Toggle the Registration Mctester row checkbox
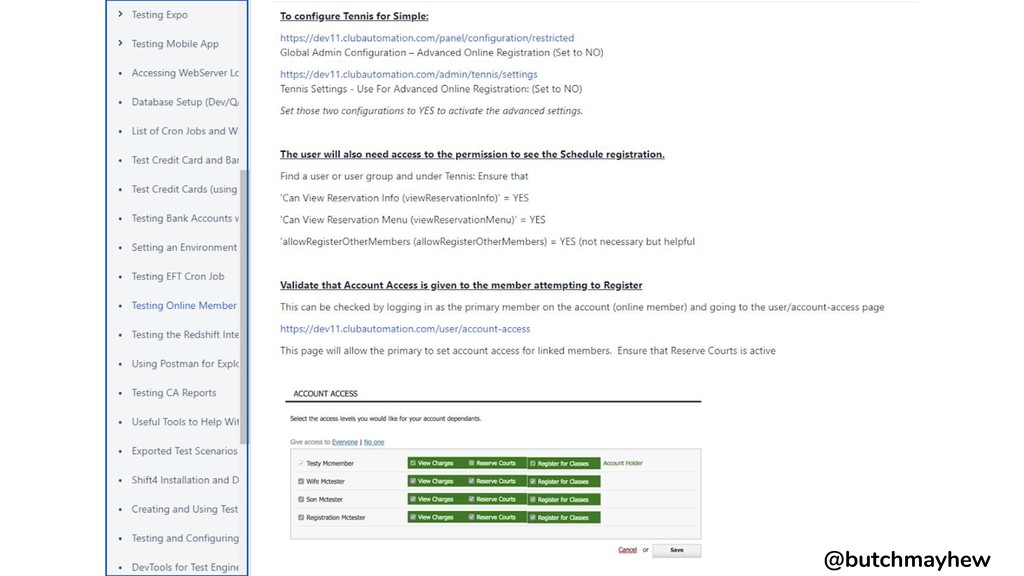The image size is (1024, 576). (x=301, y=517)
